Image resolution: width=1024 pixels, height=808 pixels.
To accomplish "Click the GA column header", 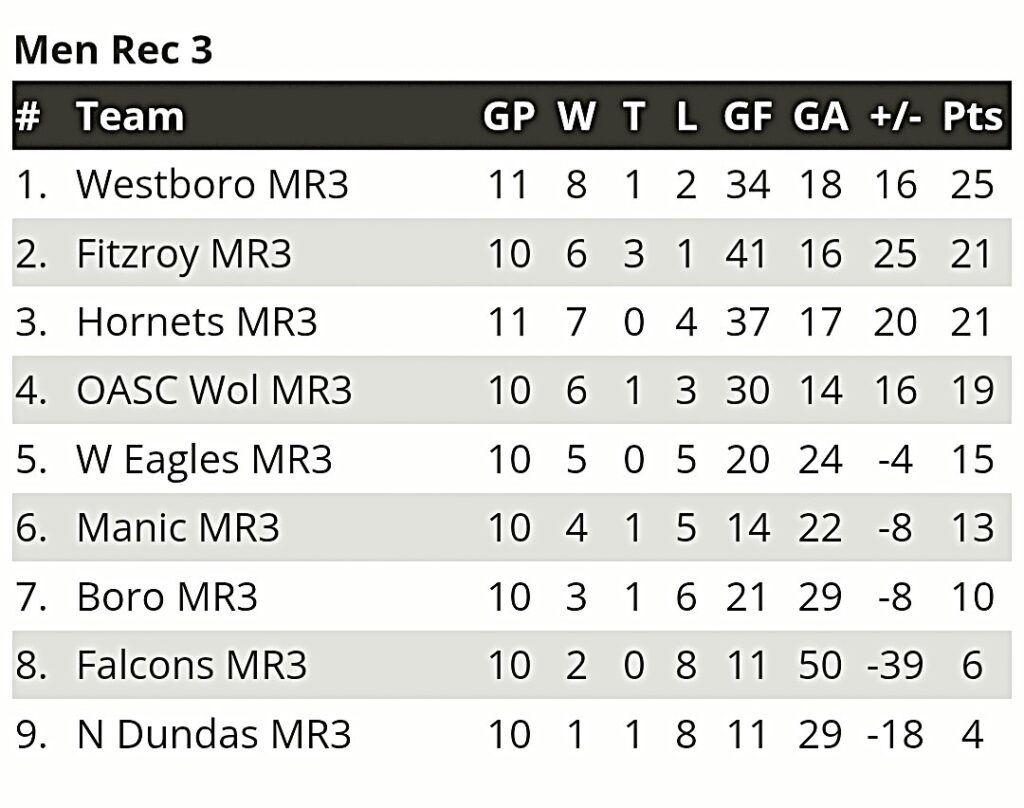I will (821, 117).
